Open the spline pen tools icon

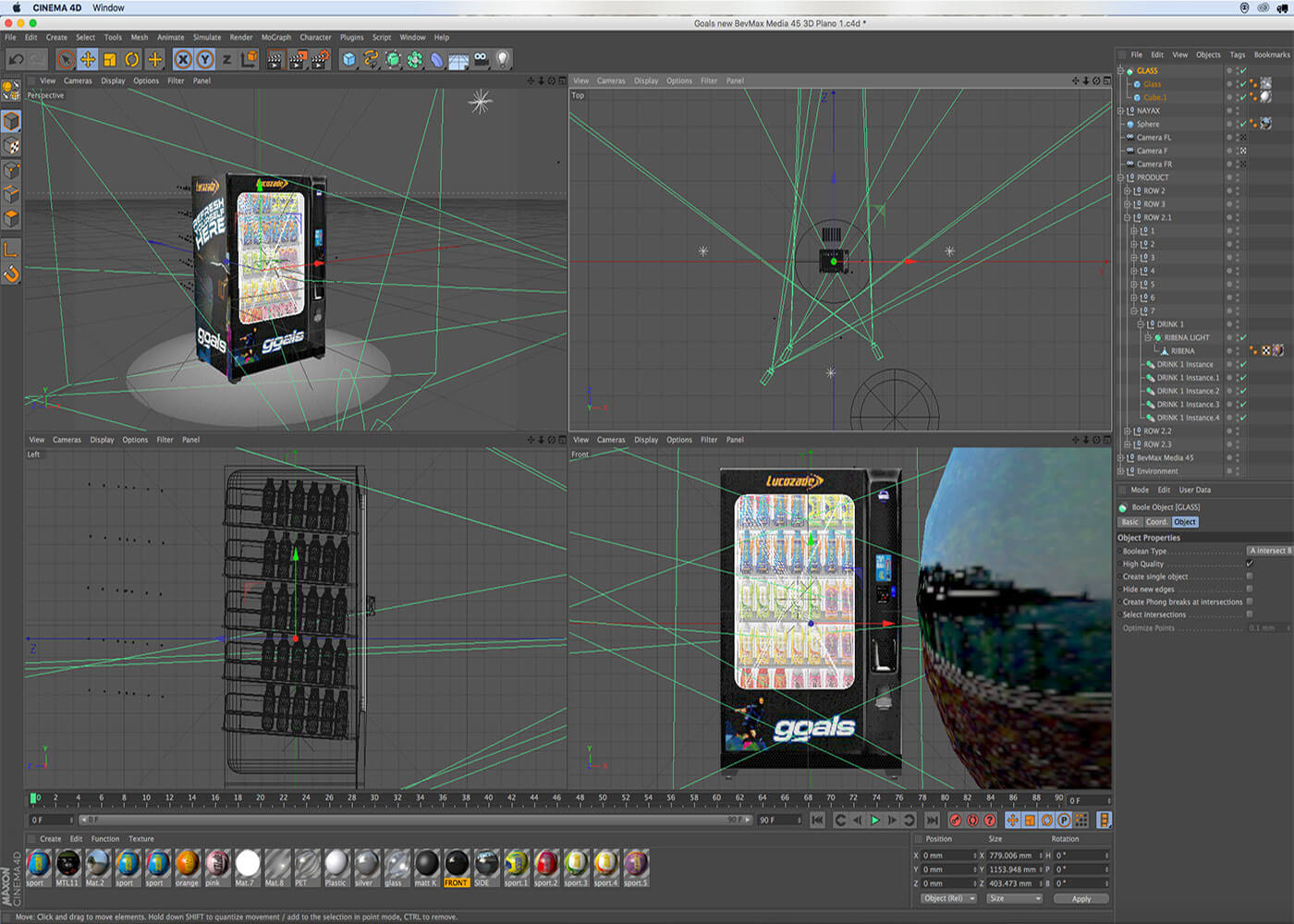(372, 59)
